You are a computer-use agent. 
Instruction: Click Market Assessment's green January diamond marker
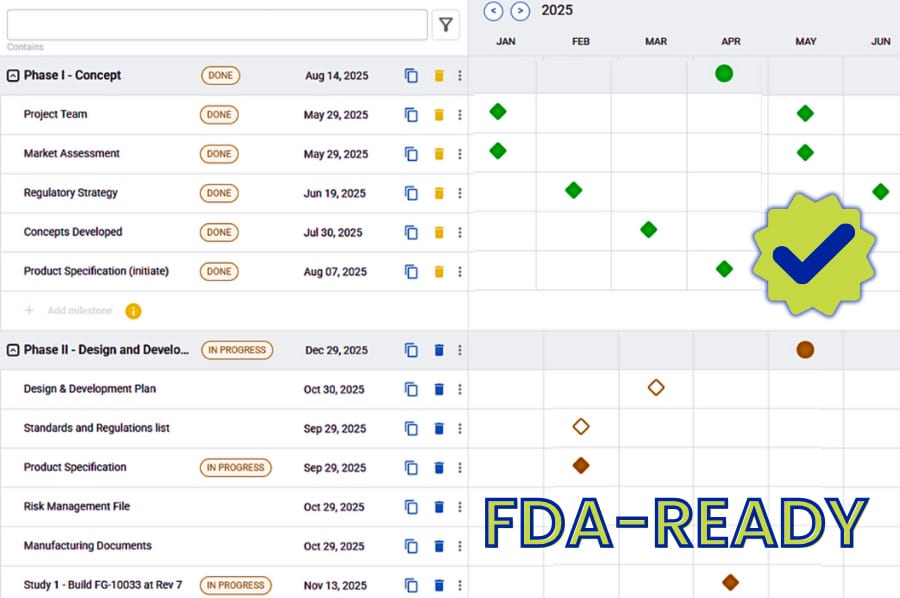[x=496, y=153]
